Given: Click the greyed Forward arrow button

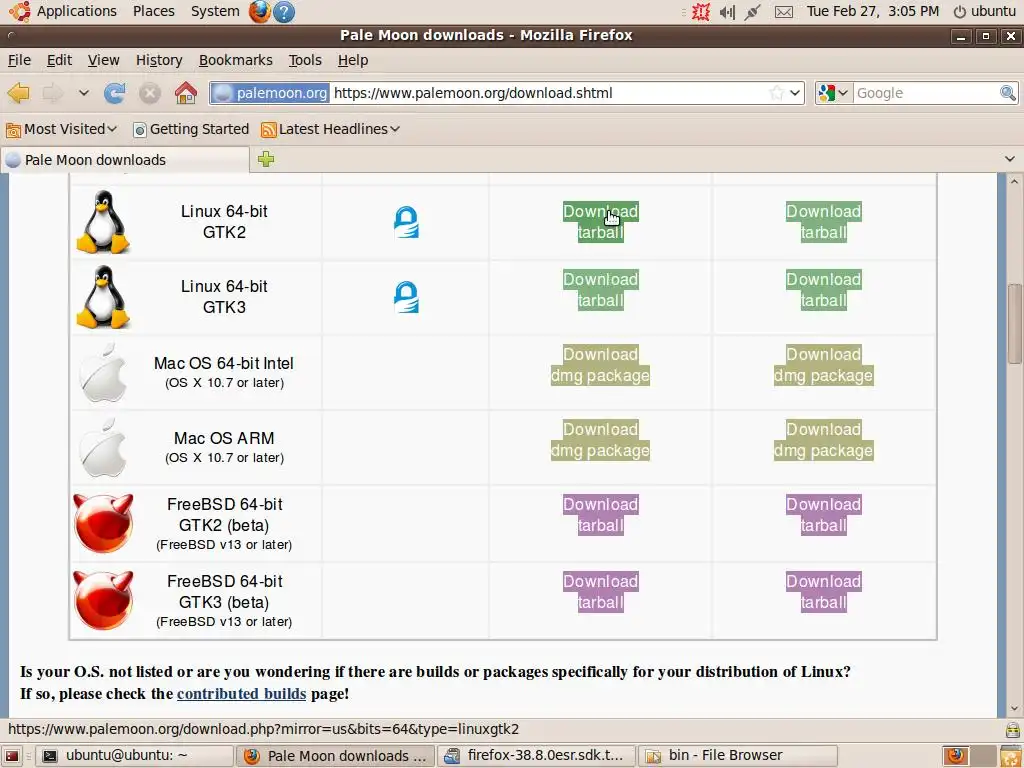Looking at the screenshot, I should 52,93.
